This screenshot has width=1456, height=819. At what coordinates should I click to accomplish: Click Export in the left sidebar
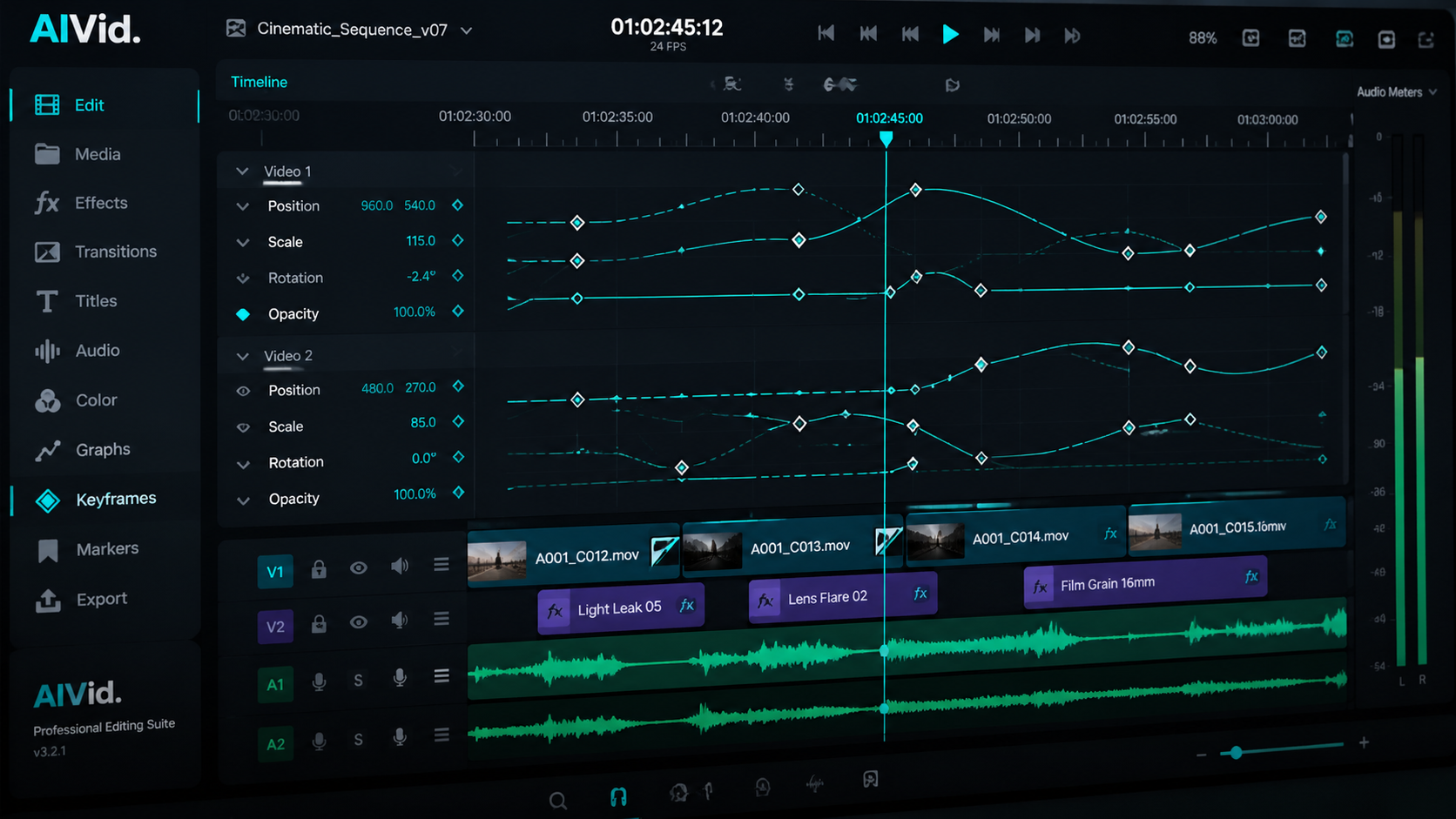pos(81,600)
